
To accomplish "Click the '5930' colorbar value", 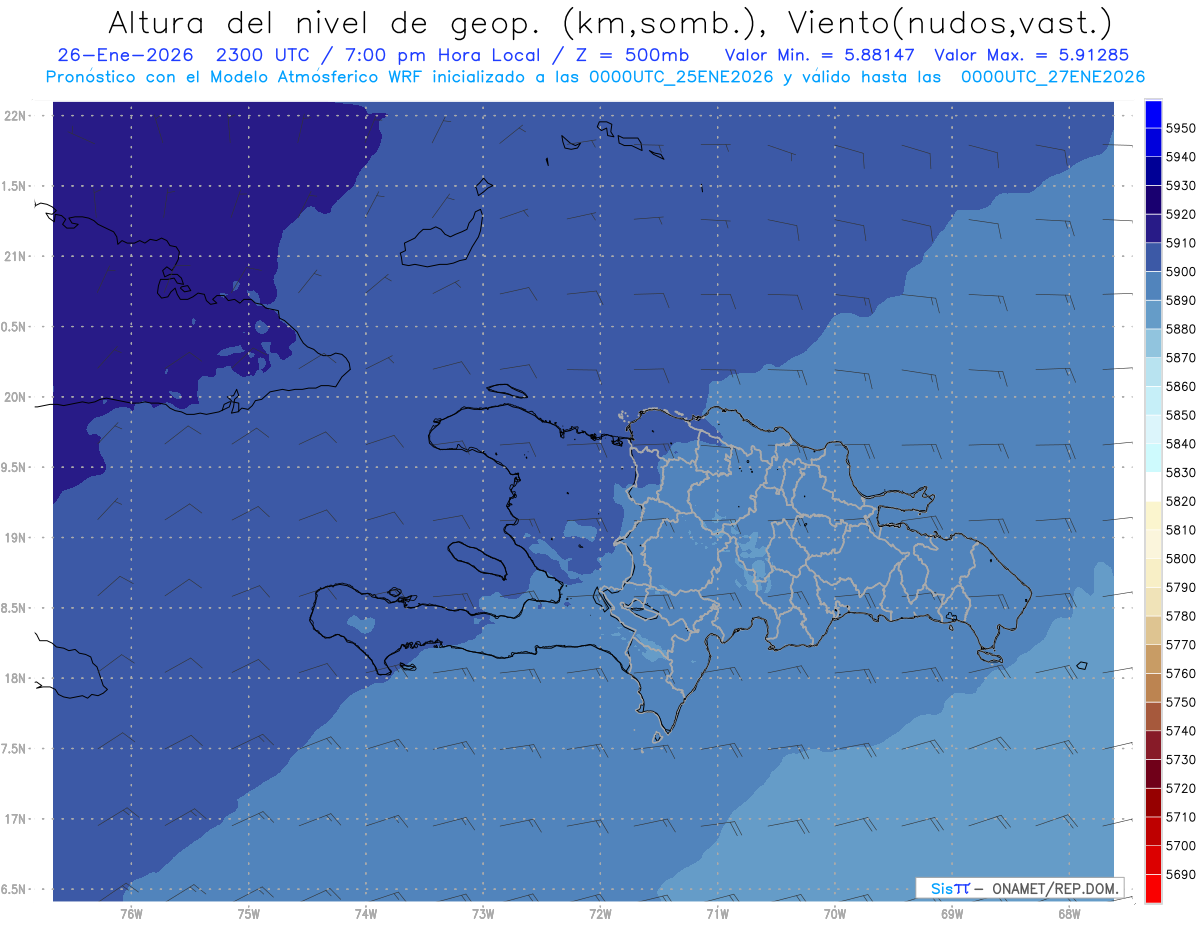I will pos(1180,186).
